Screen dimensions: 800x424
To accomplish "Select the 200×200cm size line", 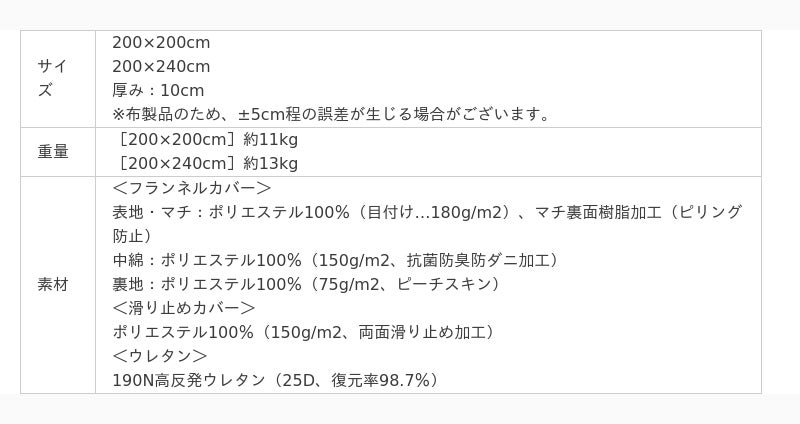I will pyautogui.click(x=161, y=43).
